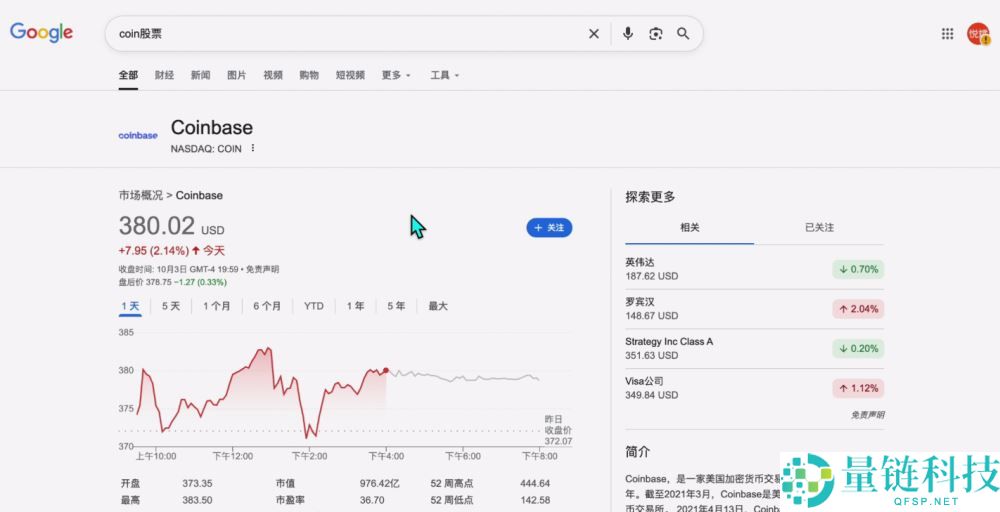Click the 2.04% change badge for 罗宾汉
The width and height of the screenshot is (1000, 512).
click(x=858, y=309)
